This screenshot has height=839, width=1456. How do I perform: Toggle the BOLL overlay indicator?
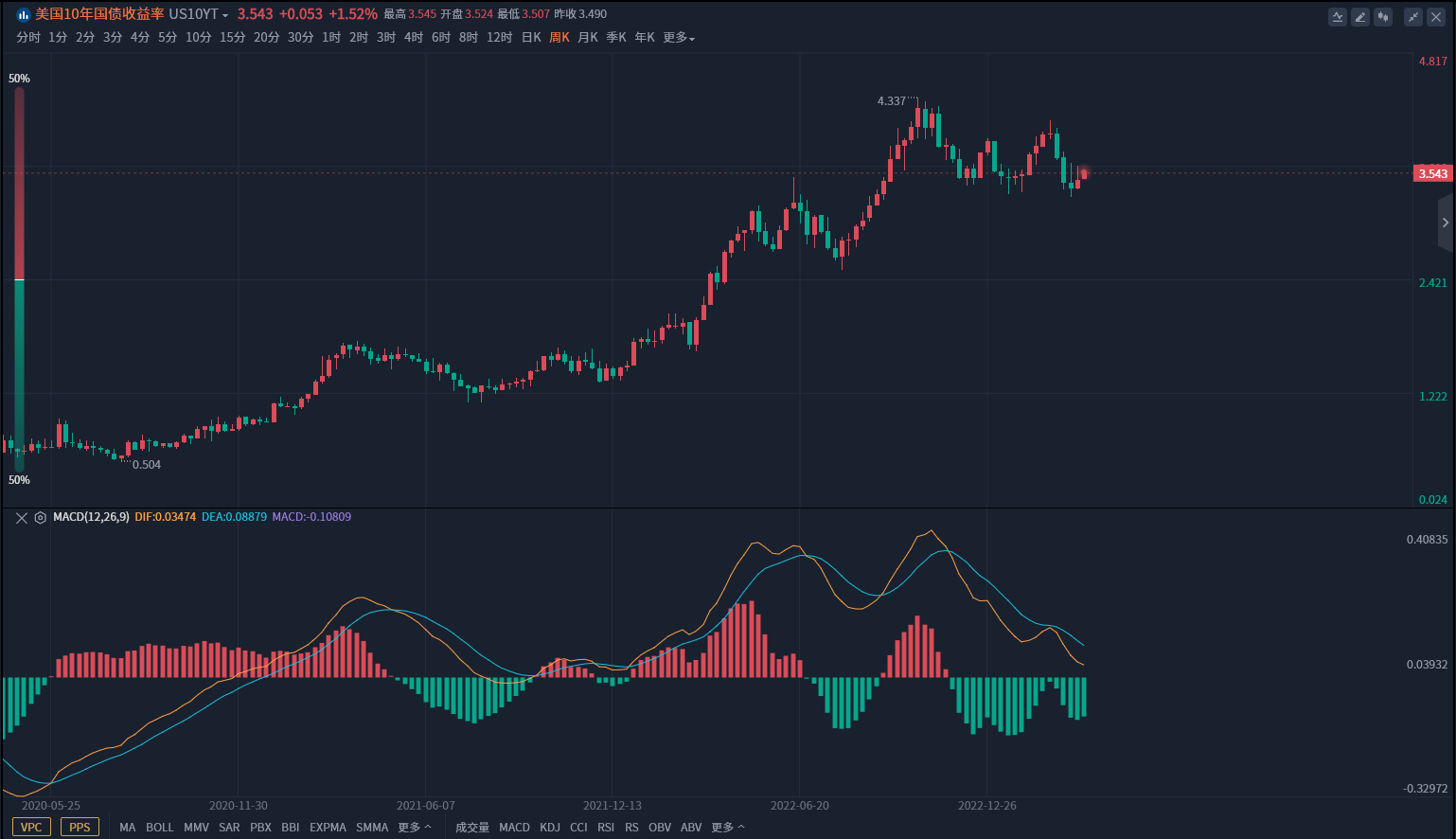[x=159, y=828]
